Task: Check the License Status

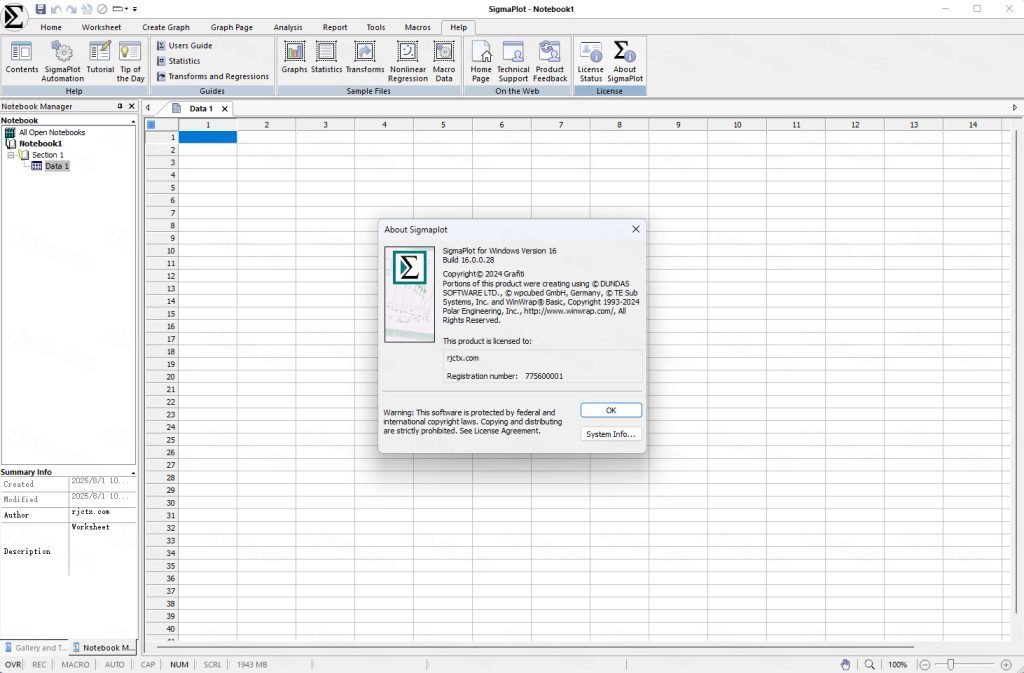Action: (590, 61)
